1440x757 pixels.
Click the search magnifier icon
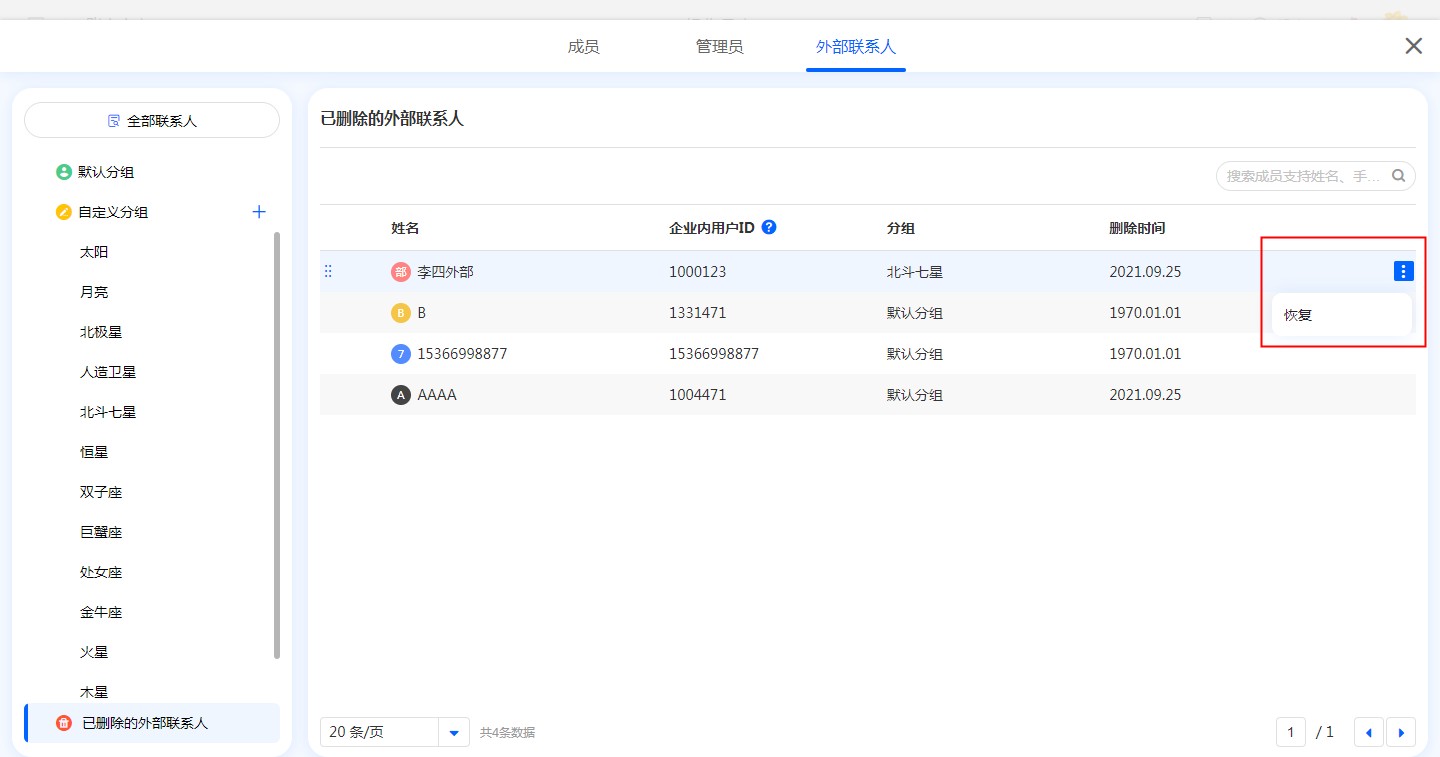[x=1399, y=176]
